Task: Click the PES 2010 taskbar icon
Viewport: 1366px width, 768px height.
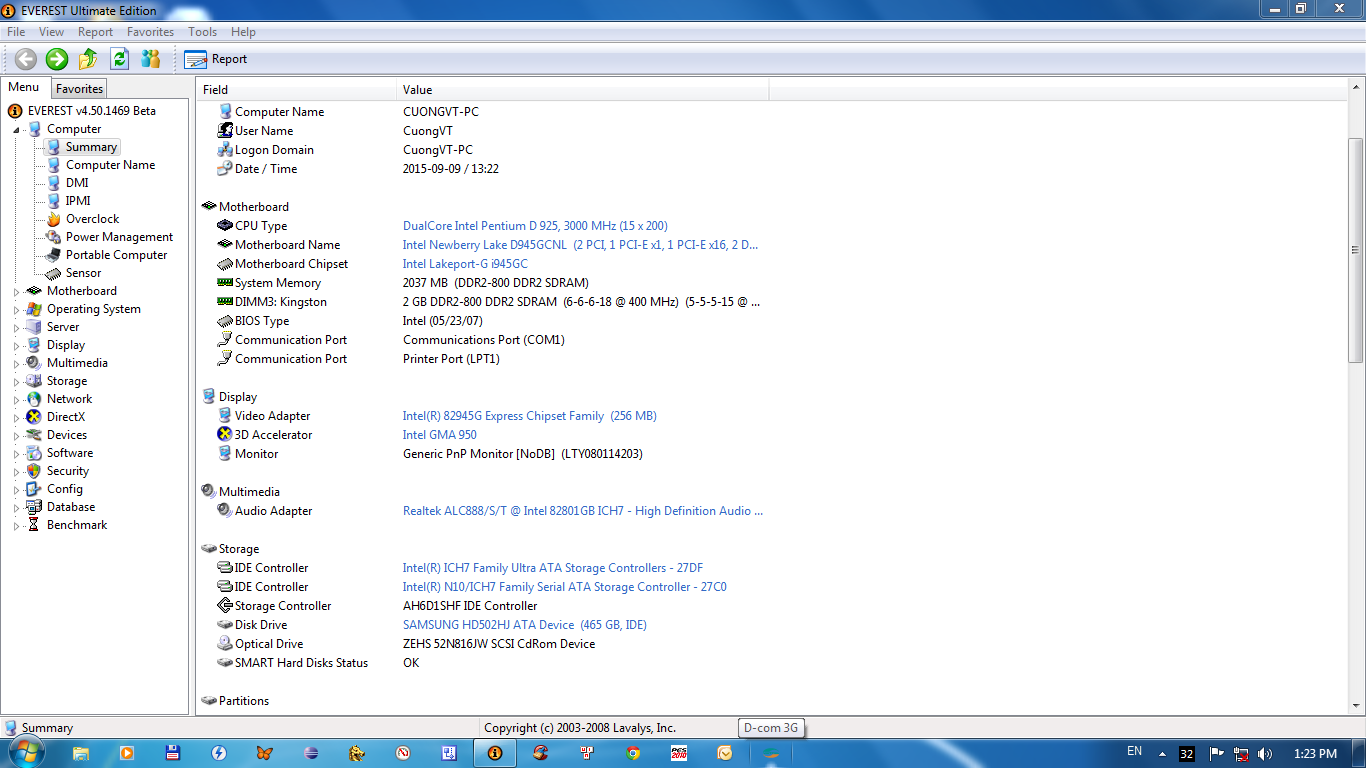Action: point(679,753)
